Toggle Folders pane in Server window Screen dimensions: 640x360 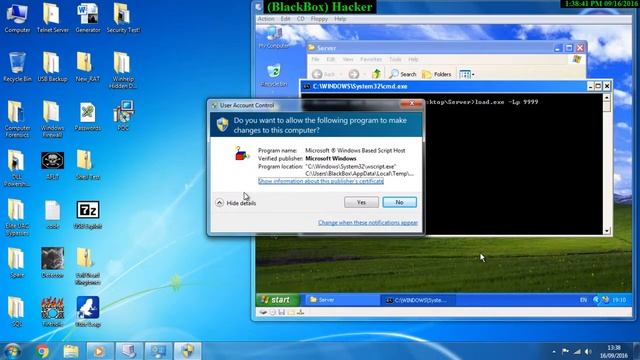pyautogui.click(x=437, y=74)
